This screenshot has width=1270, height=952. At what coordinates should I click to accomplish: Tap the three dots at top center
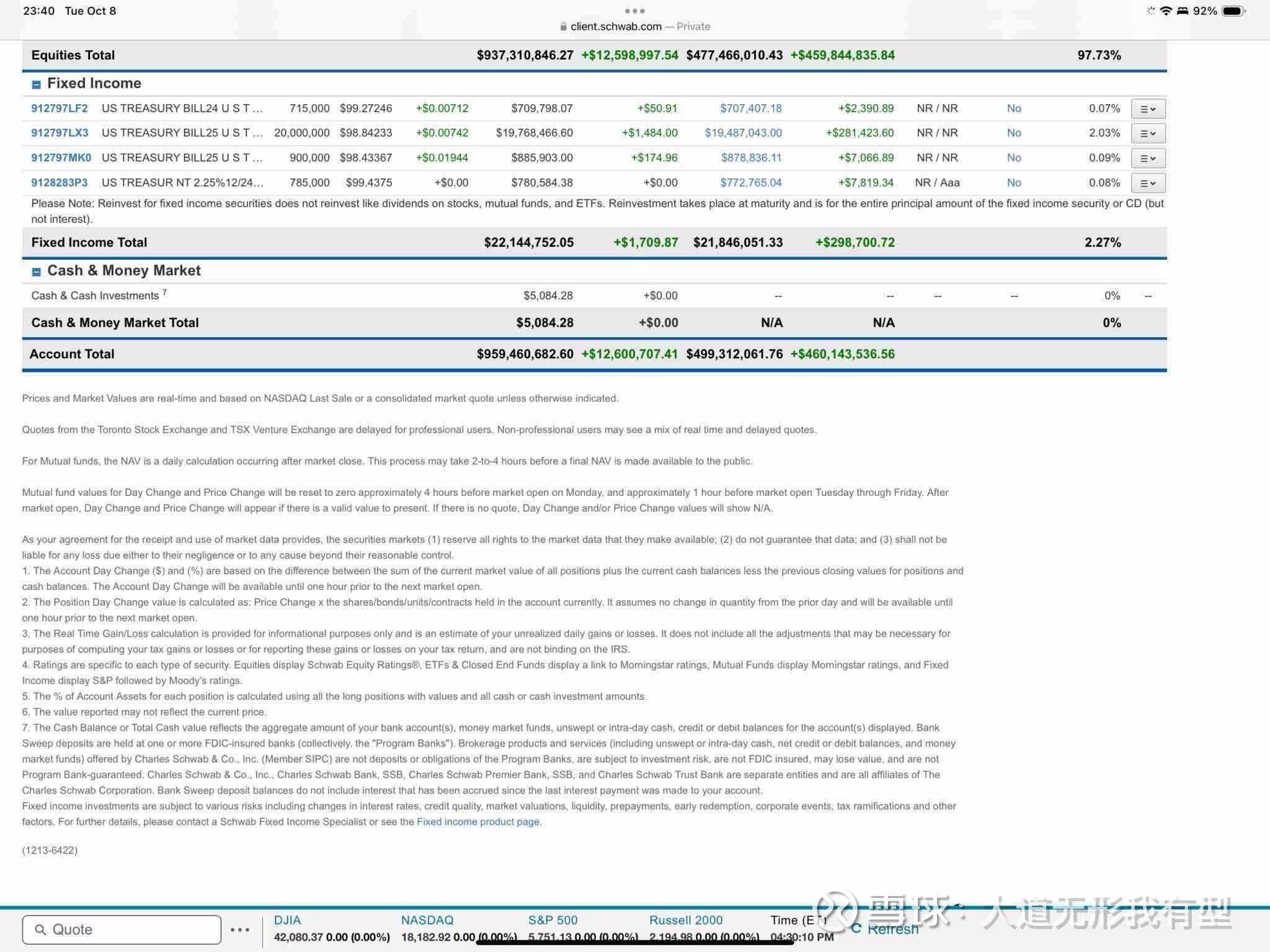click(634, 11)
